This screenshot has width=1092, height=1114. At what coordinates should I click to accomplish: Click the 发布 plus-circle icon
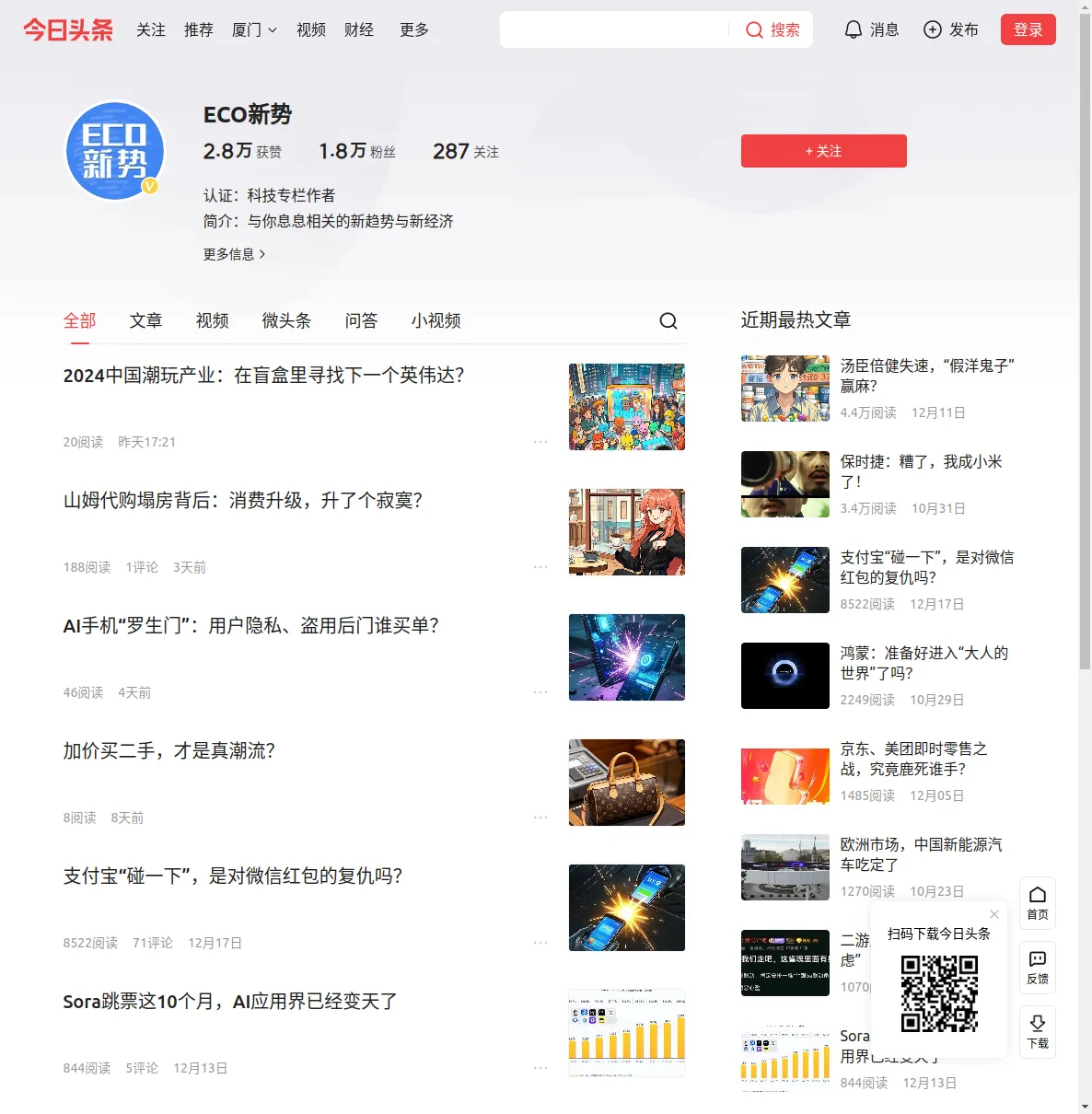[x=933, y=30]
